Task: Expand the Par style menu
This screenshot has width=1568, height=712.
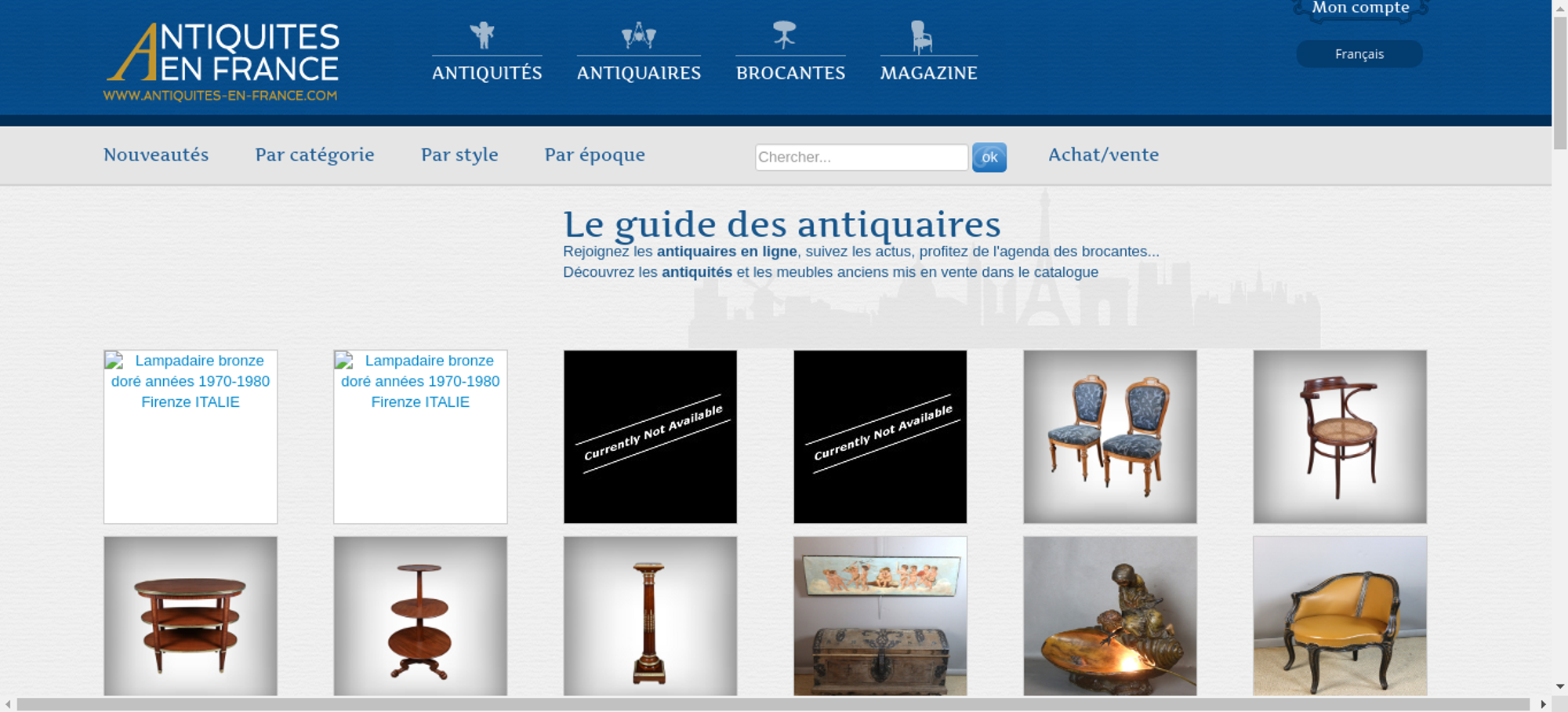Action: [459, 155]
